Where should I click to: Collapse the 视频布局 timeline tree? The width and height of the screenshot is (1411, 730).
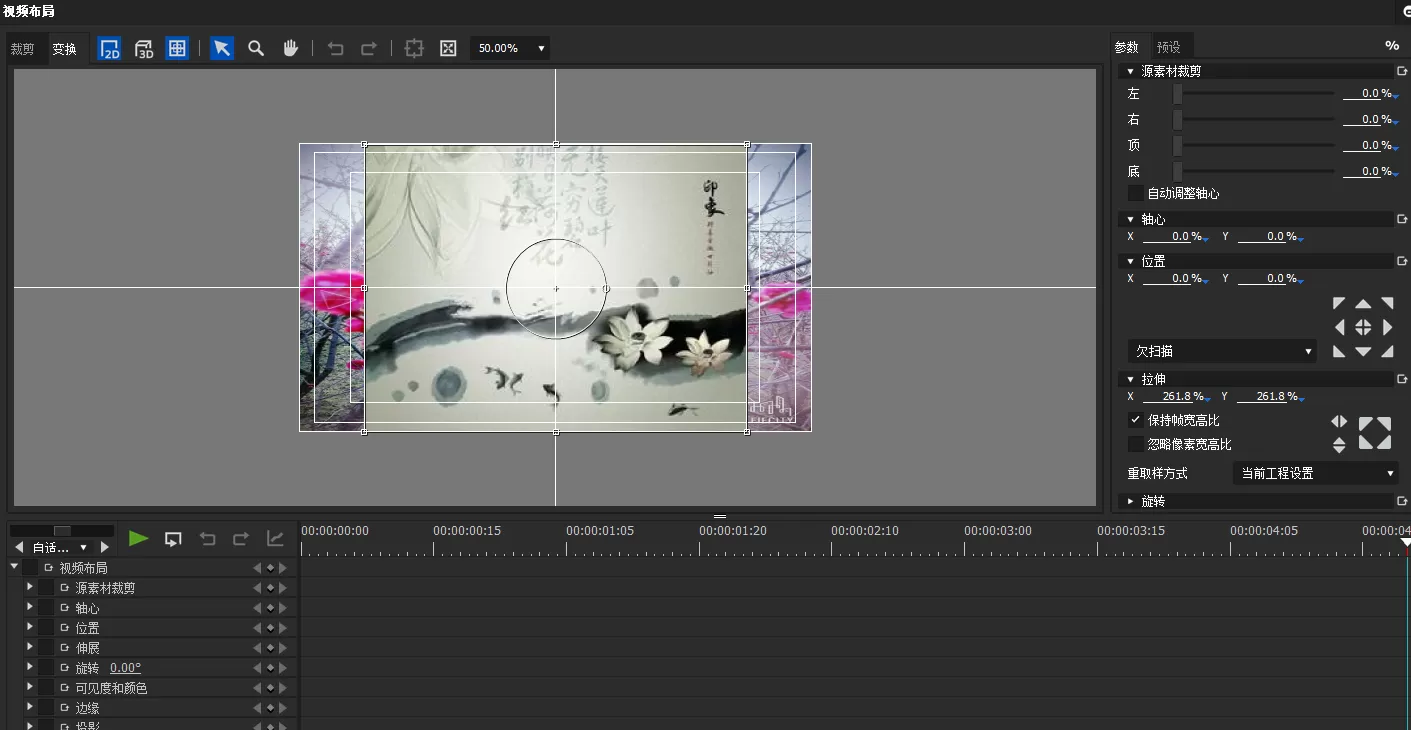14,567
